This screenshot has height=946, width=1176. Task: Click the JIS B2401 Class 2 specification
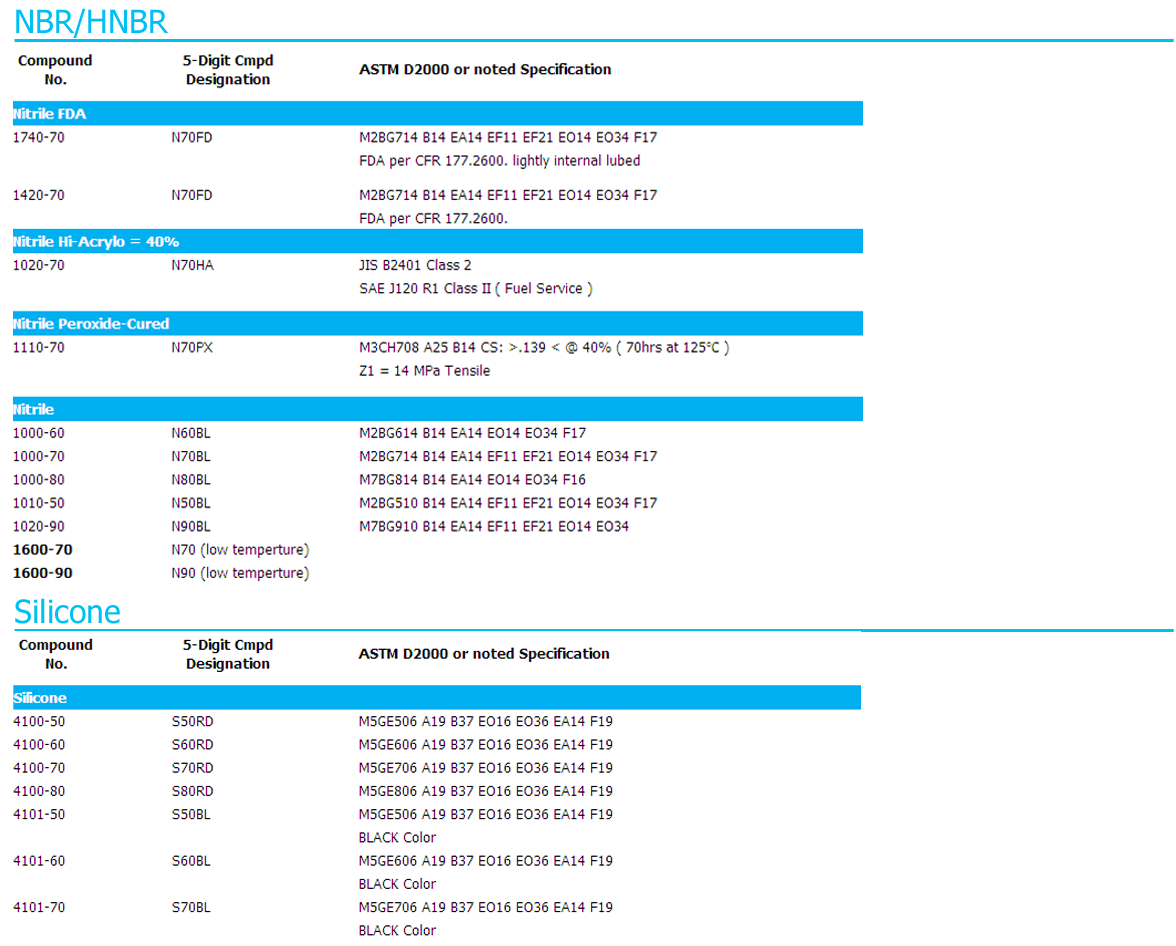click(415, 265)
